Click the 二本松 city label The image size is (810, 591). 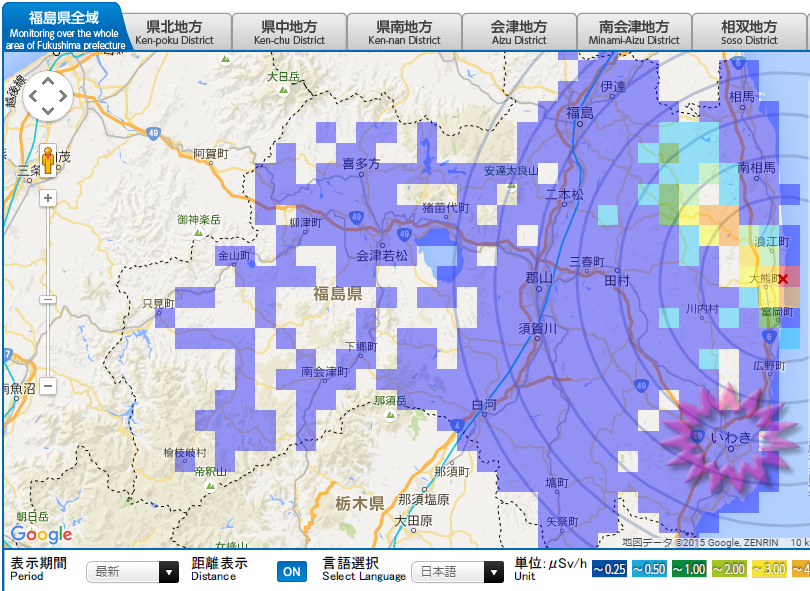point(565,194)
